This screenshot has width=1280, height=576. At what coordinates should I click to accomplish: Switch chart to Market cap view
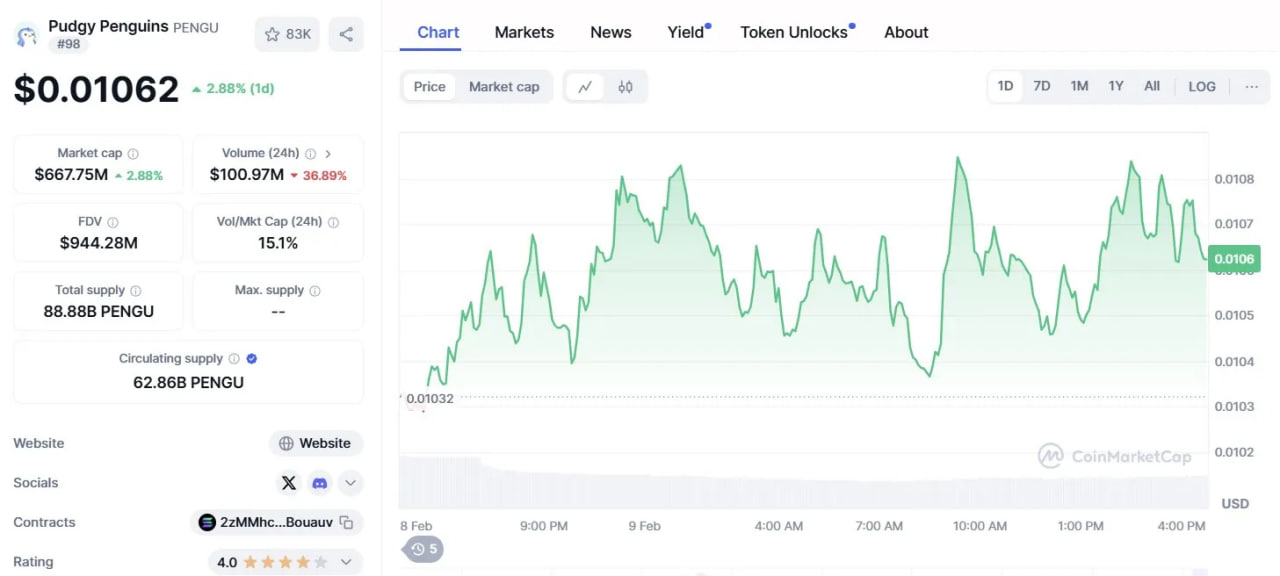pos(504,87)
